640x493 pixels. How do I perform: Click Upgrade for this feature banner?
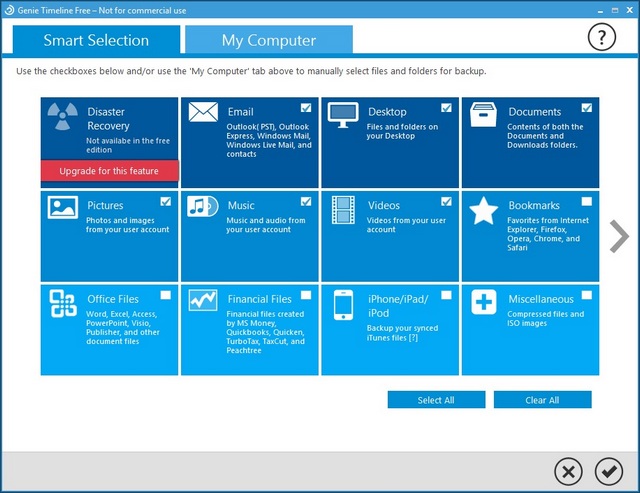pos(109,171)
